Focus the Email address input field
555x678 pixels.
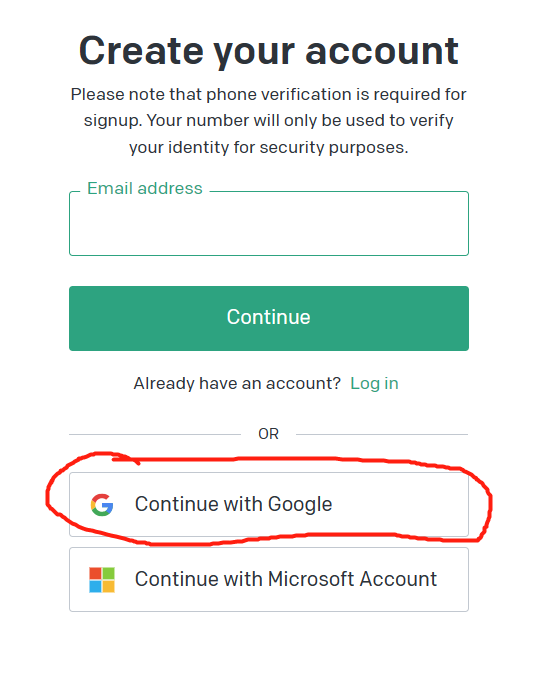(269, 224)
